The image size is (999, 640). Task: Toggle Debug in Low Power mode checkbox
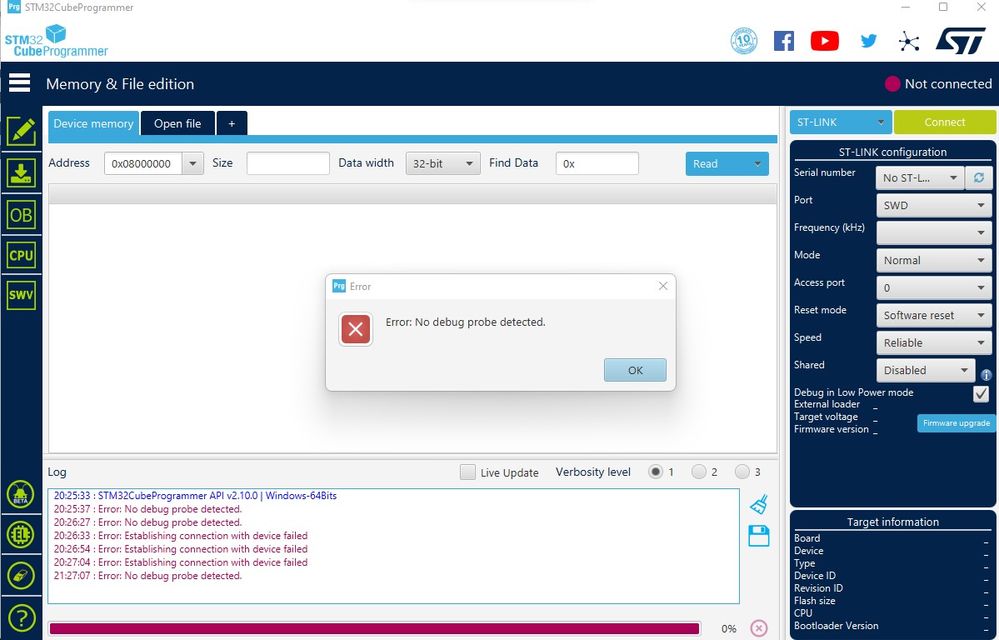tap(981, 394)
